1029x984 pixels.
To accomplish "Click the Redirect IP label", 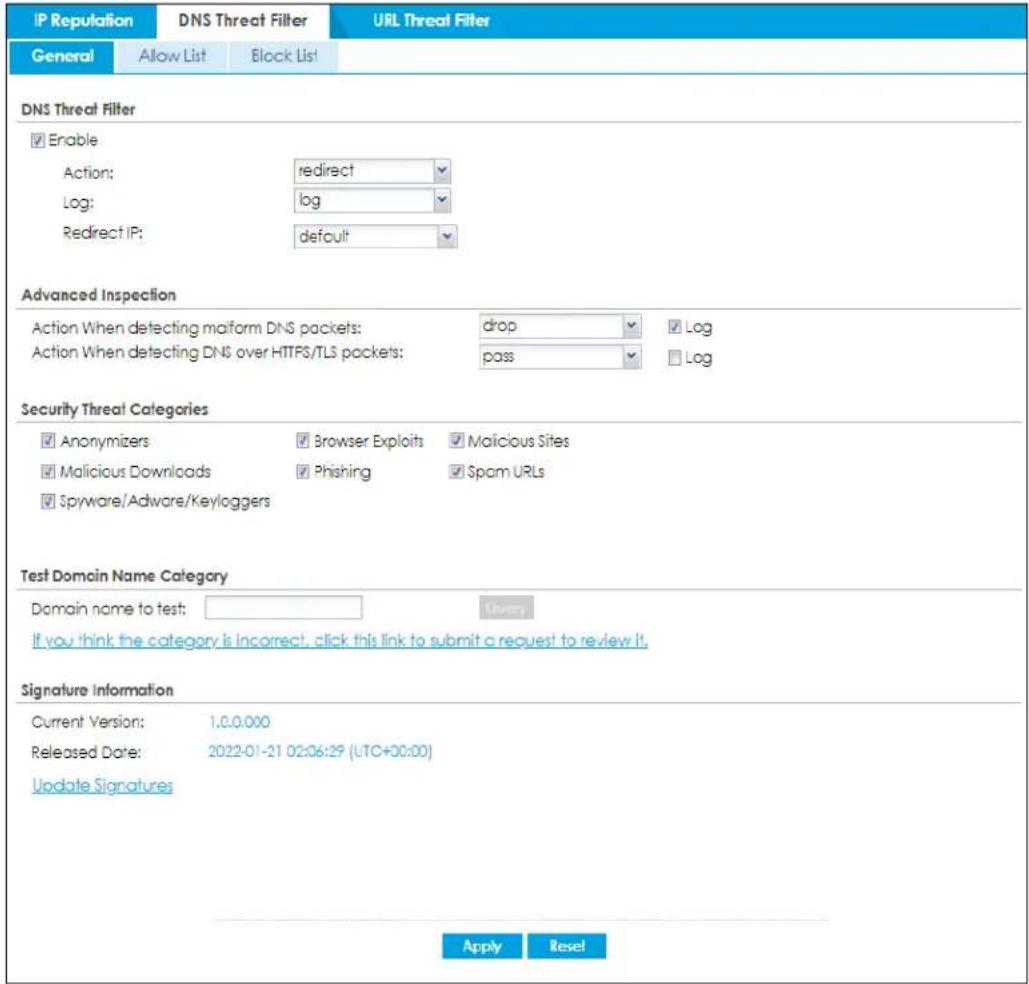I will [102, 232].
